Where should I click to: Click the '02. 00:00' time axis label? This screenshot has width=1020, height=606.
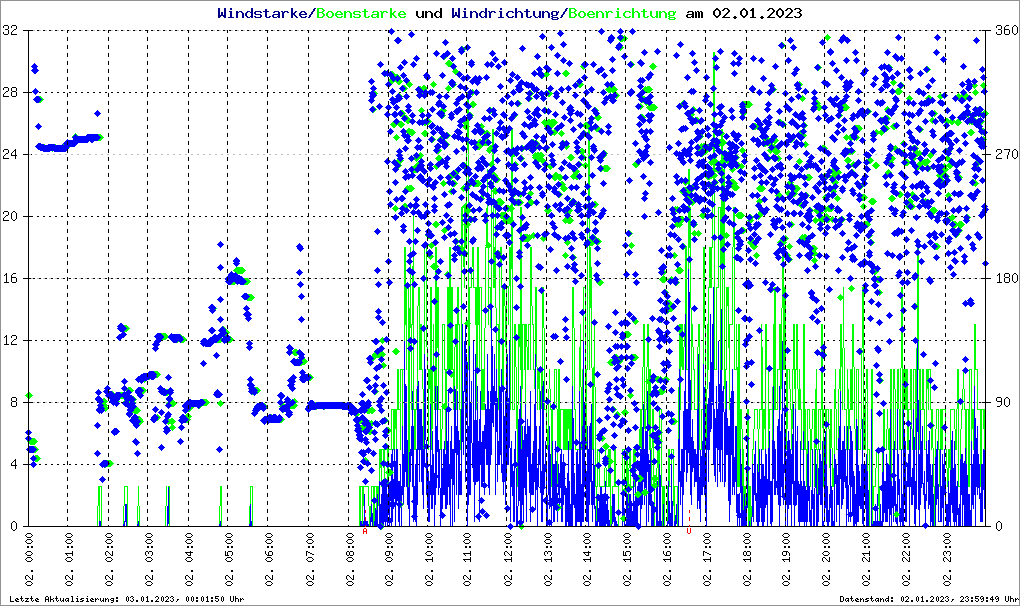pos(30,562)
